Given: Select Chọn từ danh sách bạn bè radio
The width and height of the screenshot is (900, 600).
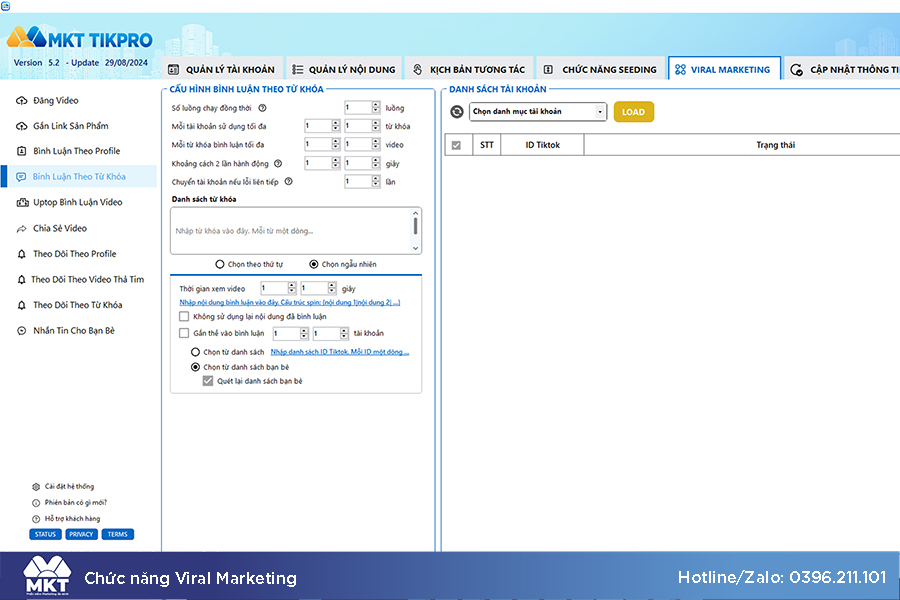Looking at the screenshot, I should [x=195, y=367].
